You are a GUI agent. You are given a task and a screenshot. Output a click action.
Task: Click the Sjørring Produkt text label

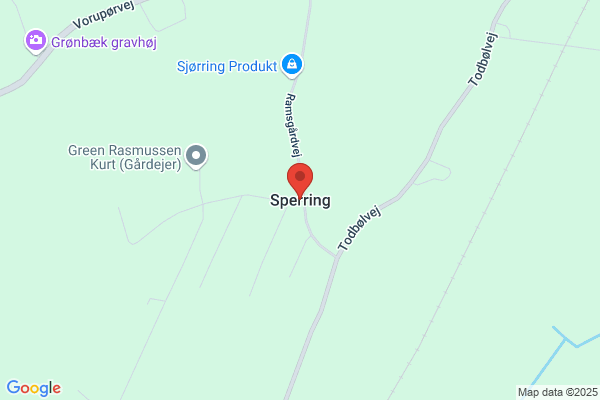tap(227, 66)
